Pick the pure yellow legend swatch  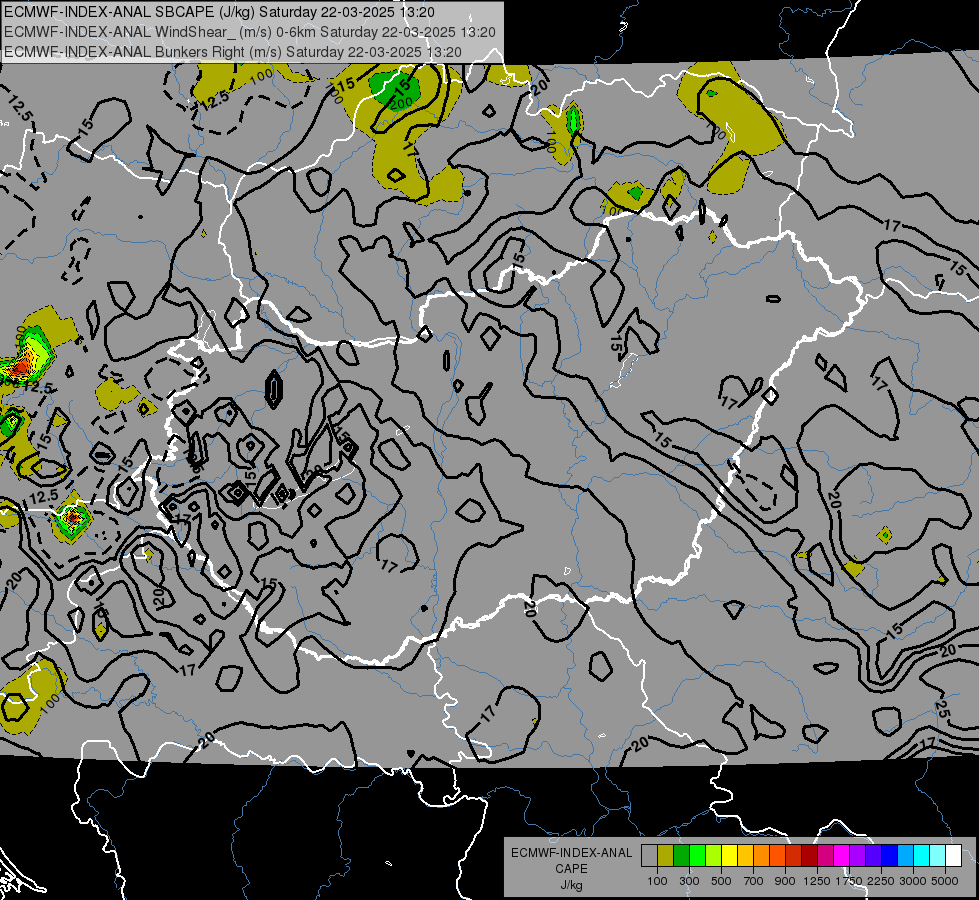(729, 855)
